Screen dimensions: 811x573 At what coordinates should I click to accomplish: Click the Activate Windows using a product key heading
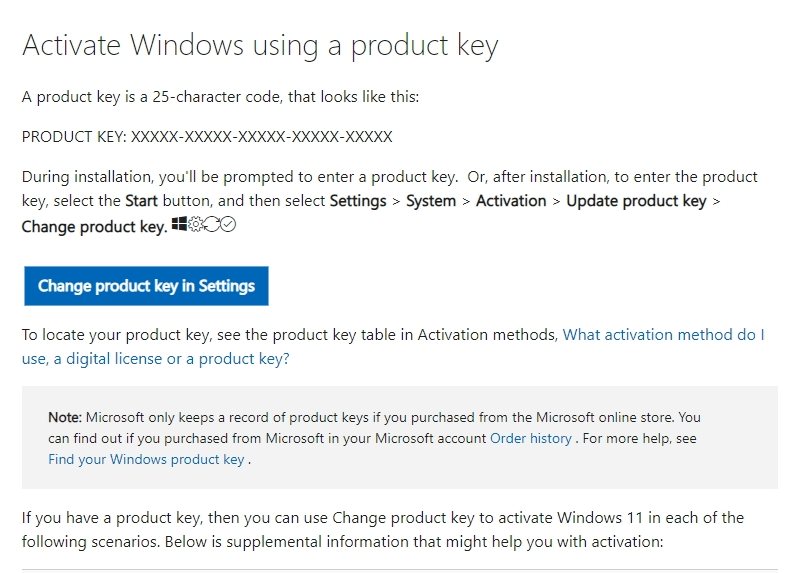click(x=260, y=46)
